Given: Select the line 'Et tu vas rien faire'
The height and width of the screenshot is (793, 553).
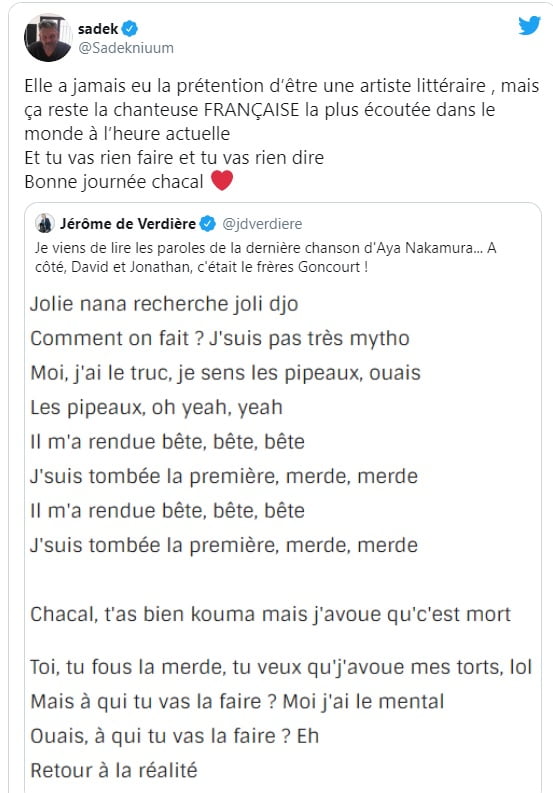Looking at the screenshot, I should 174,158.
